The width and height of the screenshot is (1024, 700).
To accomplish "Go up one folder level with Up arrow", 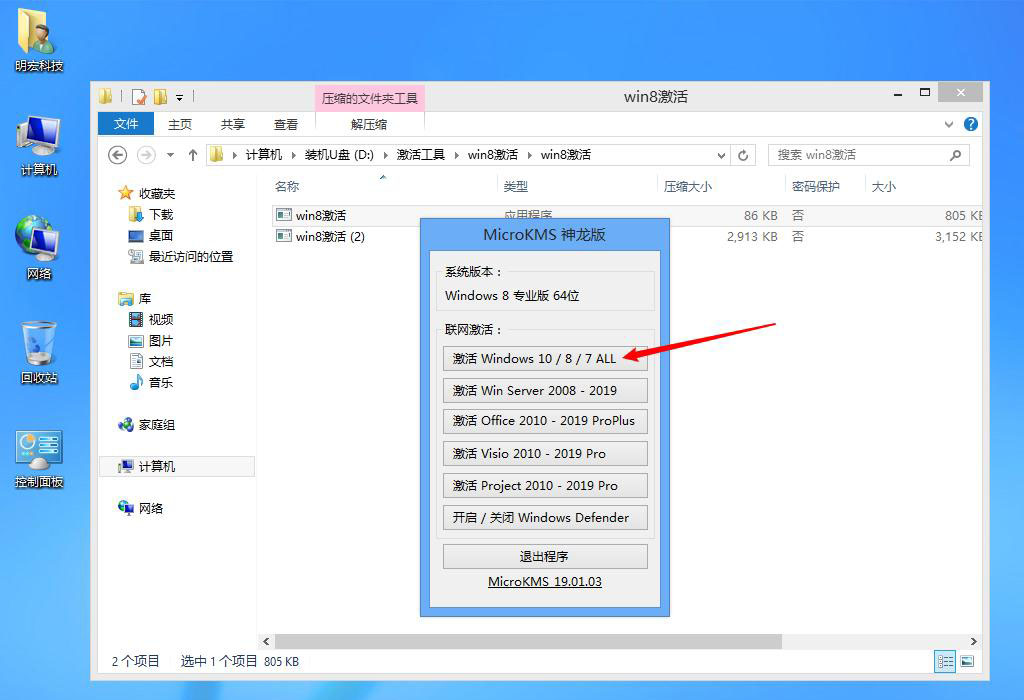I will point(193,155).
